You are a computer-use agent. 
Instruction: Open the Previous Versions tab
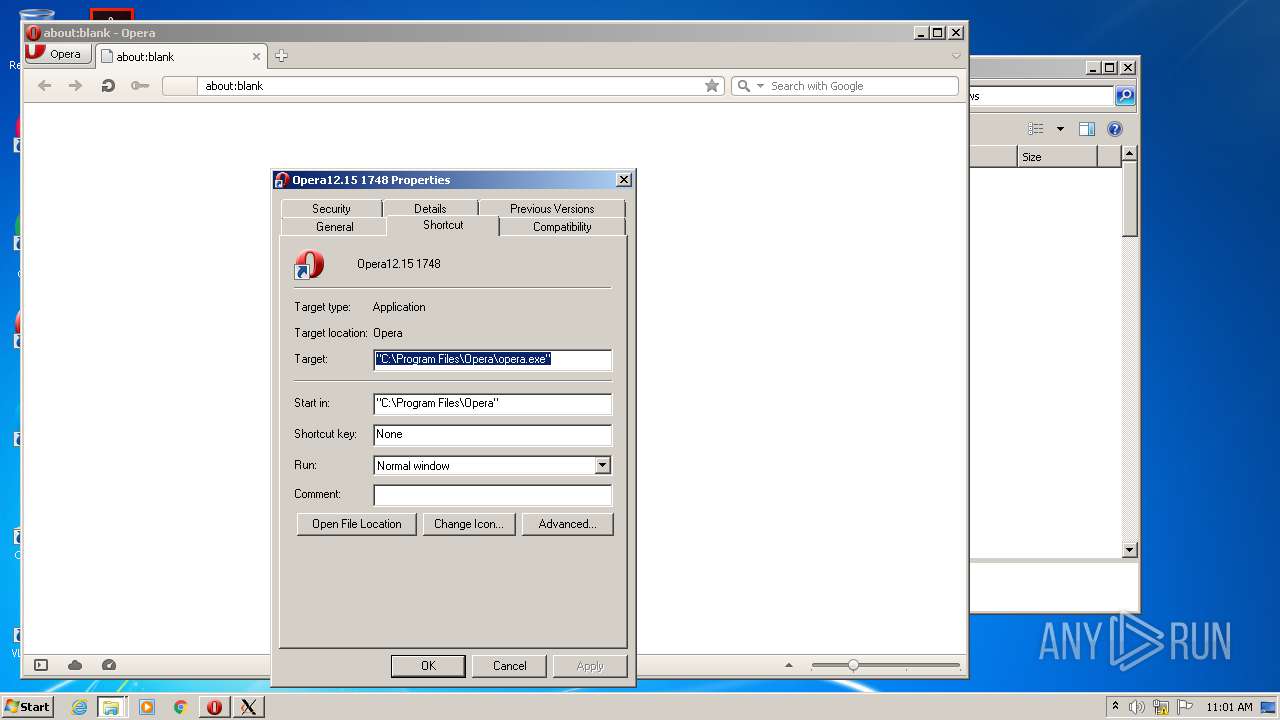(x=552, y=209)
